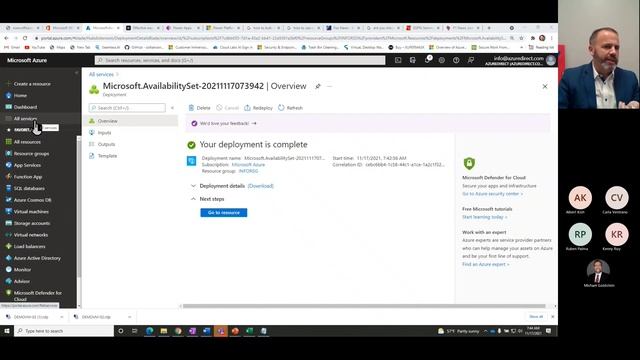Viewport: 640px width, 360px height.
Task: Click Create a resource in sidebar
Action: point(32,84)
